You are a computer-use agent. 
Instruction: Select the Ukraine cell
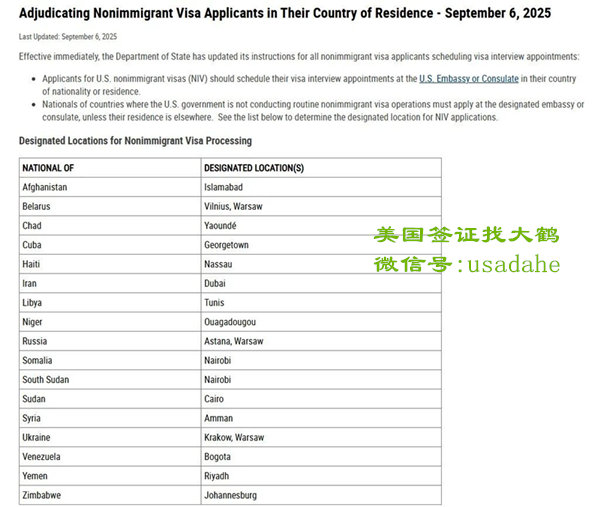pos(110,437)
